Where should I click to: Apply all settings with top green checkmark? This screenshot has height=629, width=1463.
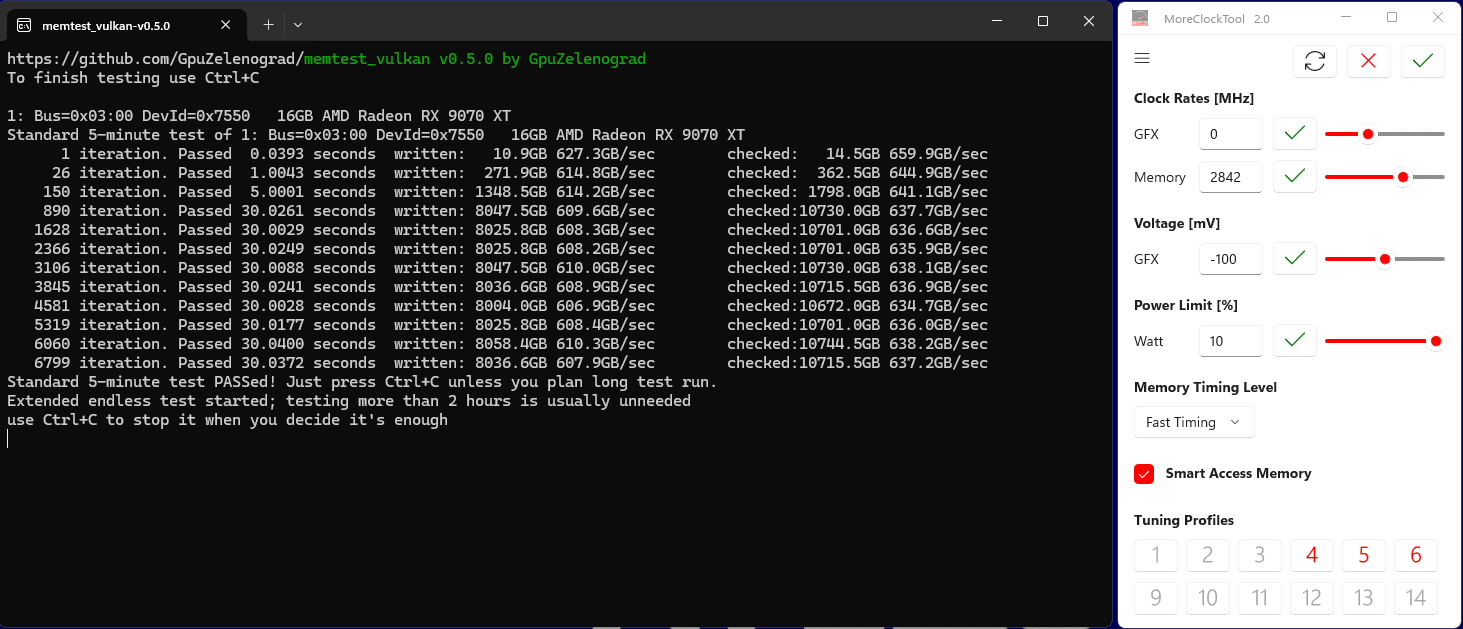tap(1423, 61)
